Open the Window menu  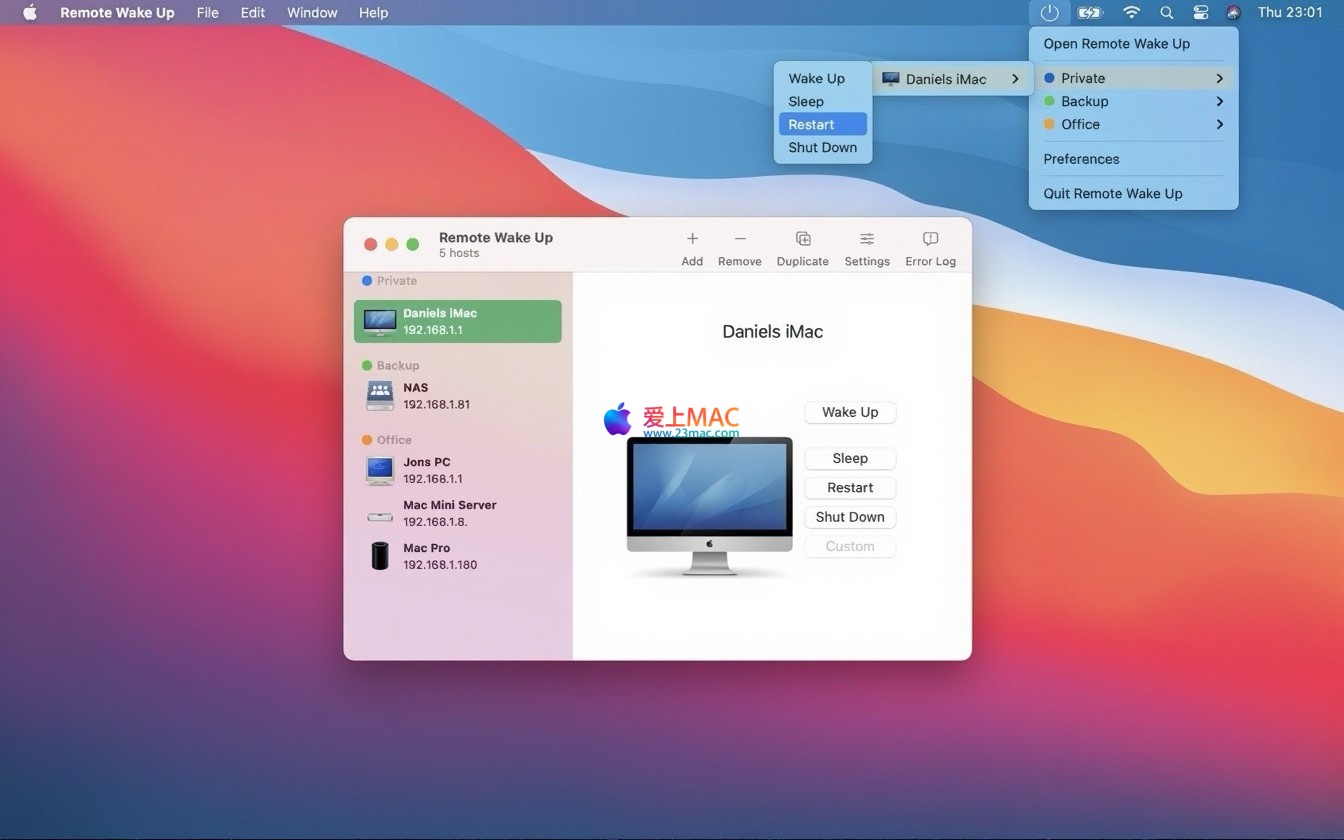(312, 13)
